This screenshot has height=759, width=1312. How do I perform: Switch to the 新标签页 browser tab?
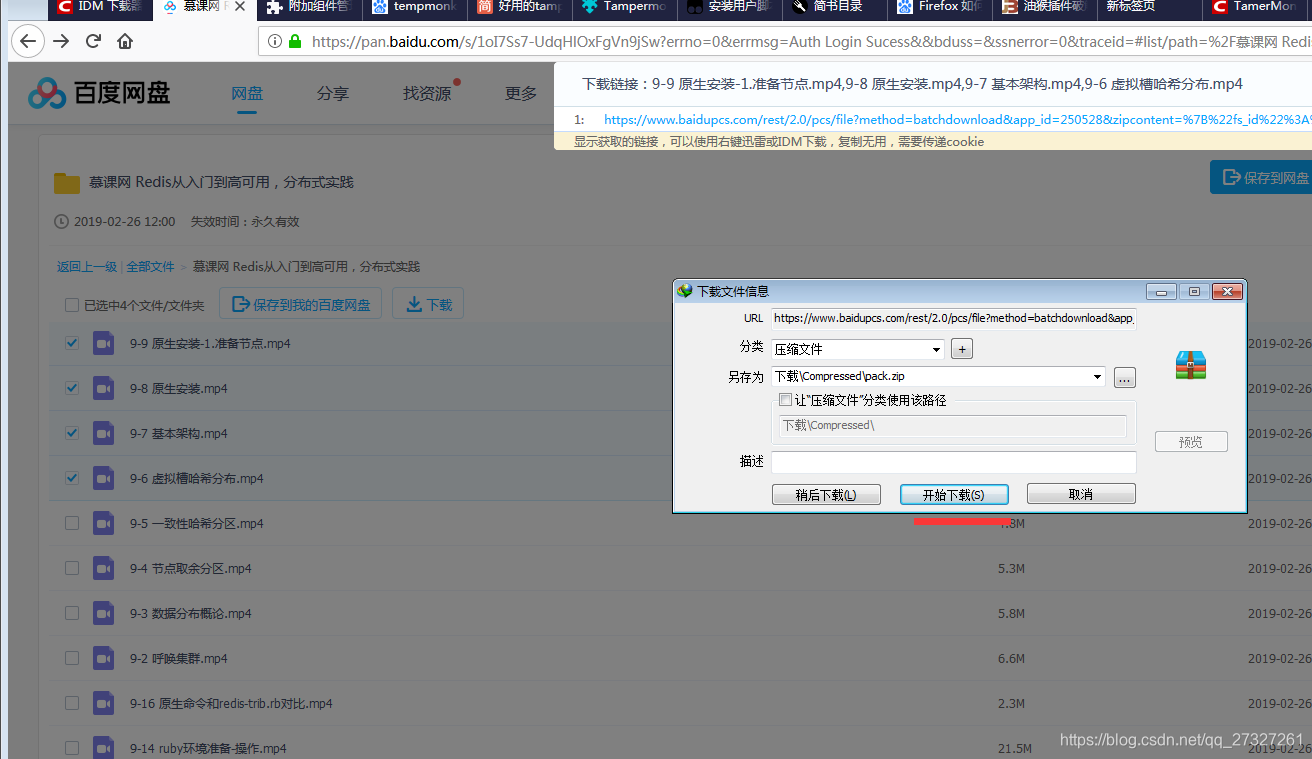1149,8
